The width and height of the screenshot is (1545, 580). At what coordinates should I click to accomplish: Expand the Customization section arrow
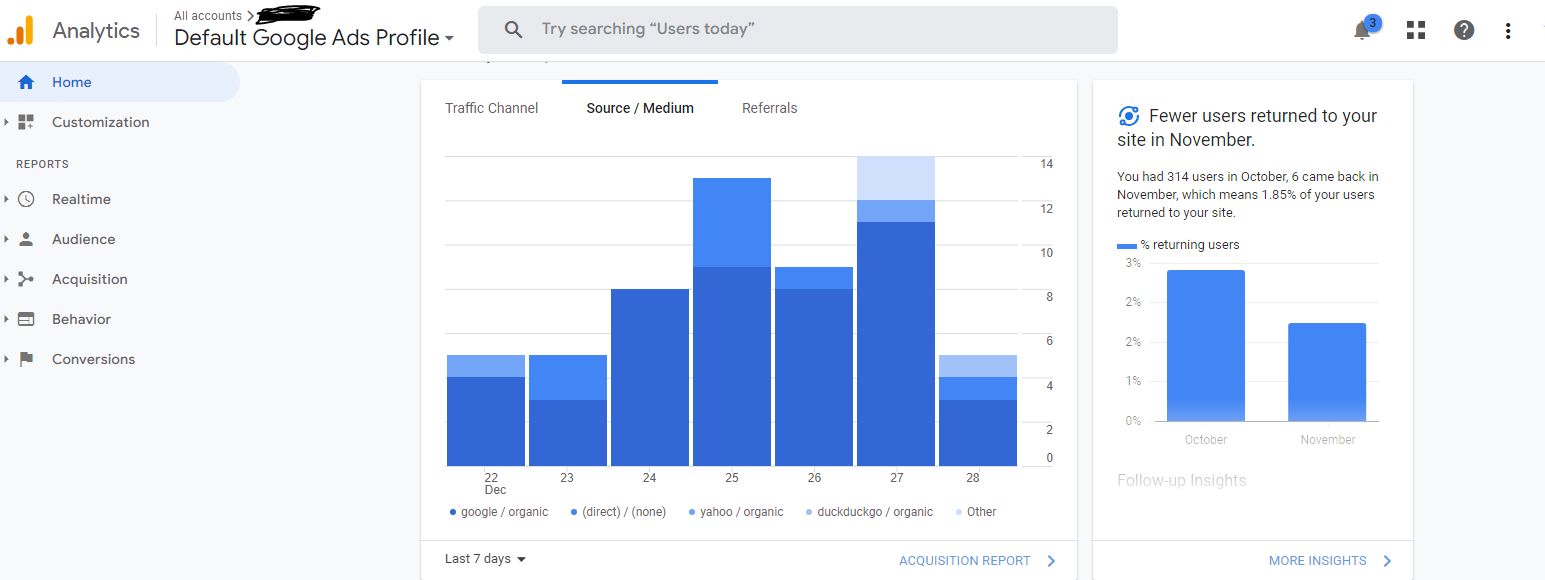[x=6, y=122]
